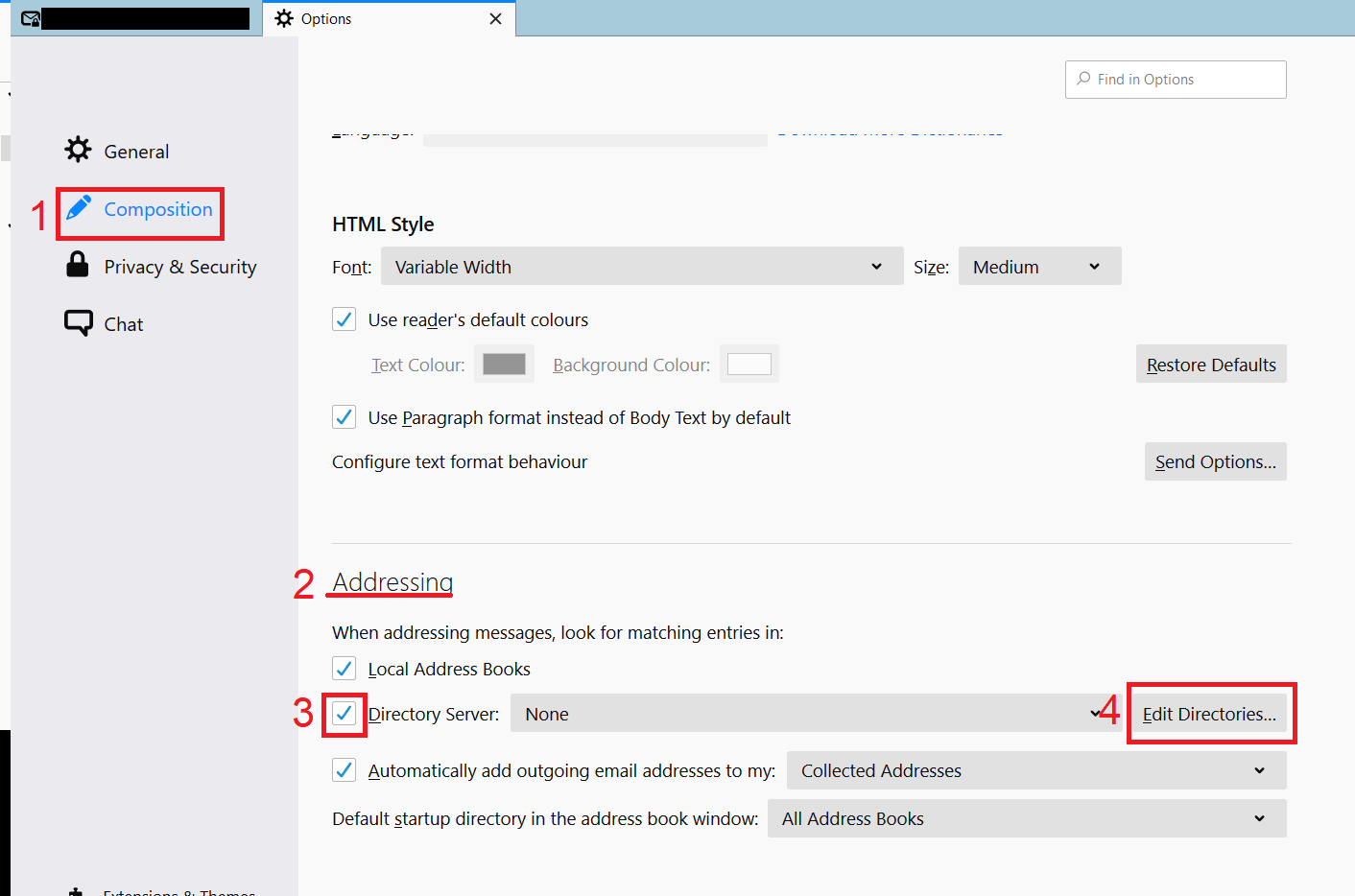Viewport: 1355px width, 896px height.
Task: Open the All Address Books dropdown
Action: [x=1026, y=818]
